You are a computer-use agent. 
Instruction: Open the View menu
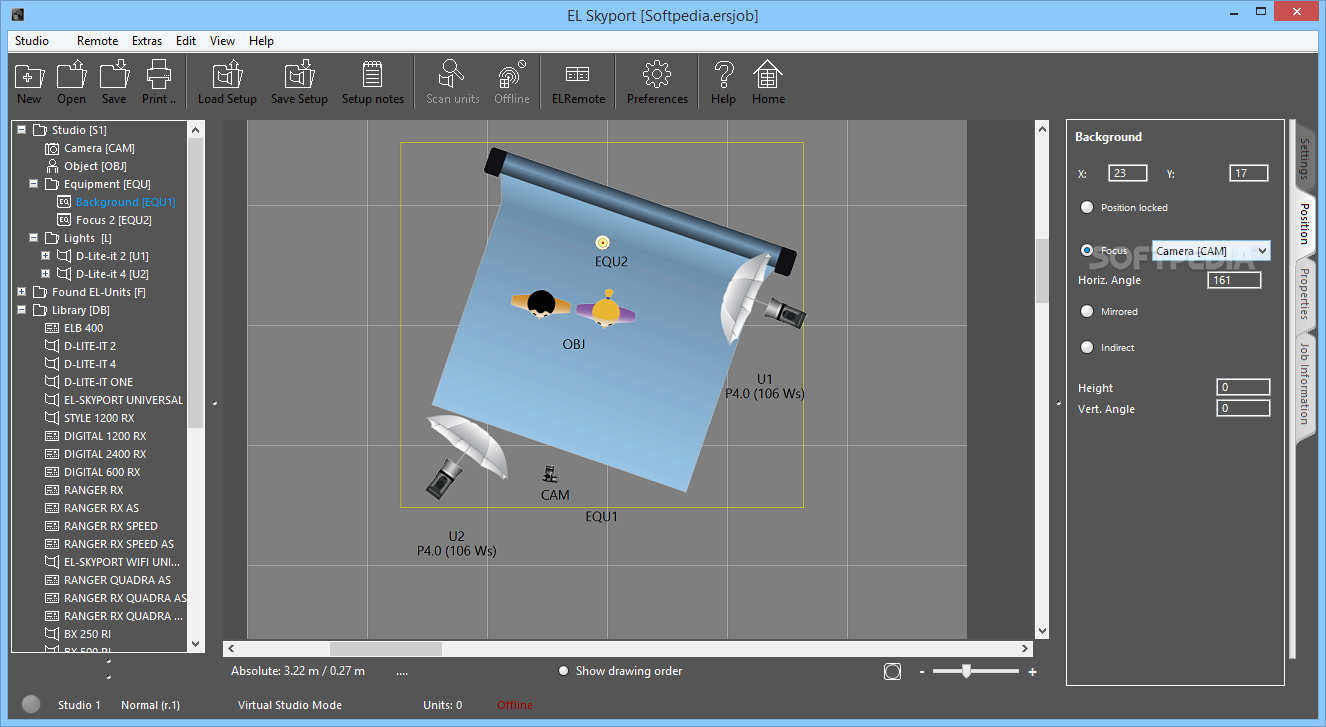(222, 41)
